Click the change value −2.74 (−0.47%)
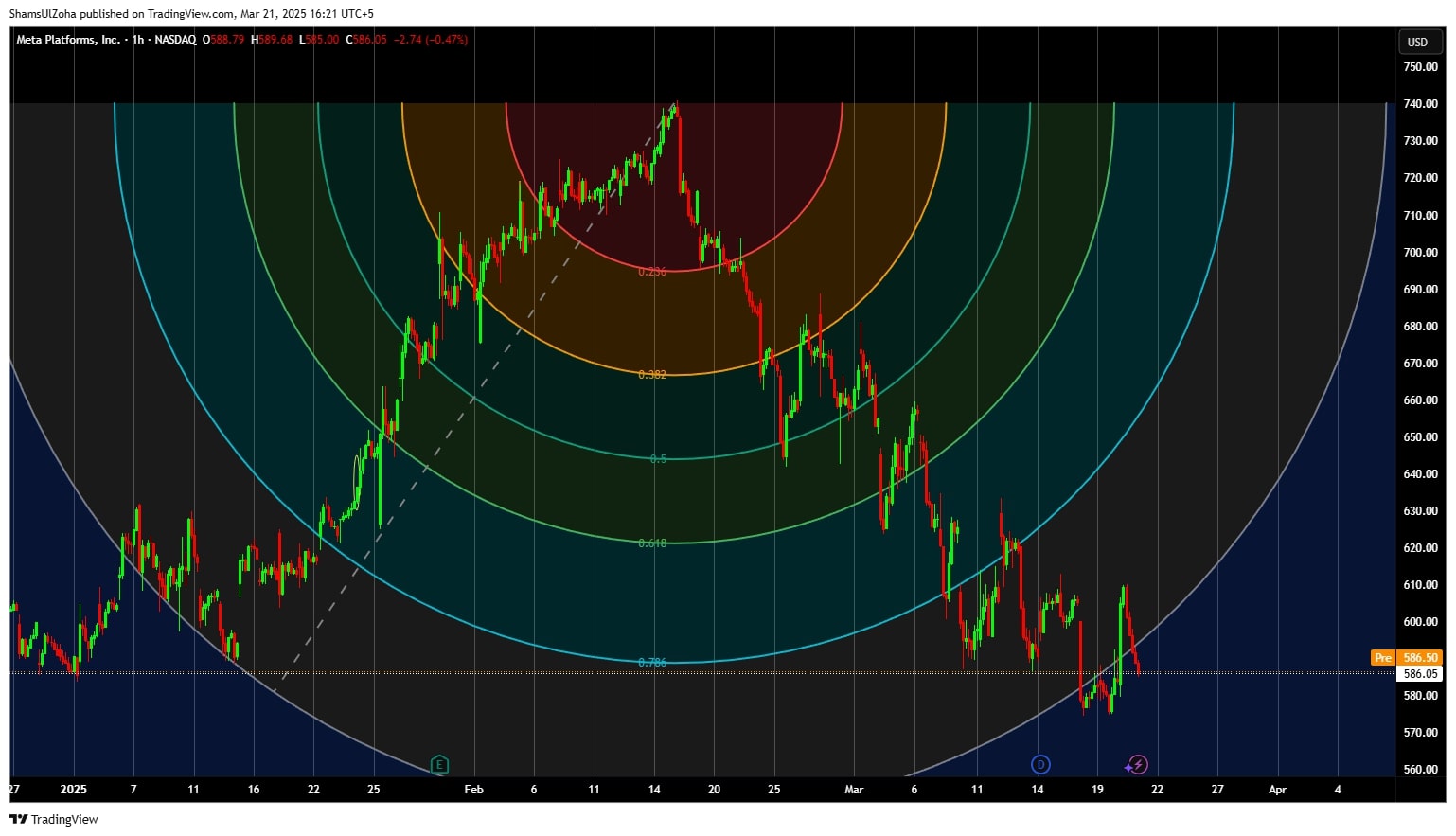The height and width of the screenshot is (836, 1456). [431, 40]
